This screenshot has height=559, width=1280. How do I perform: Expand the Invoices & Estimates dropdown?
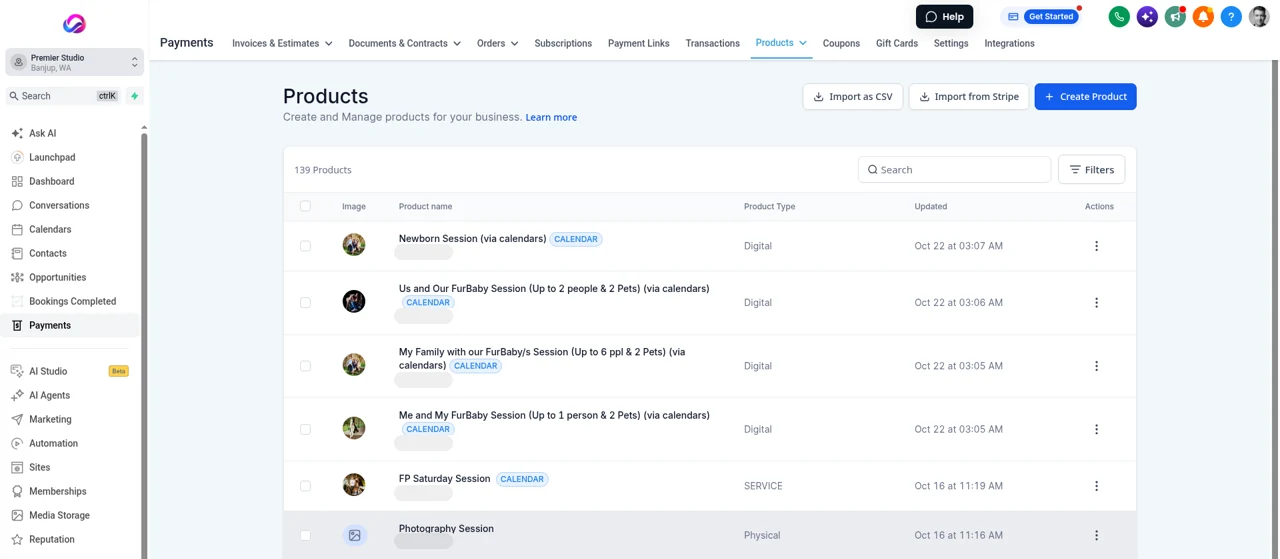click(x=282, y=44)
